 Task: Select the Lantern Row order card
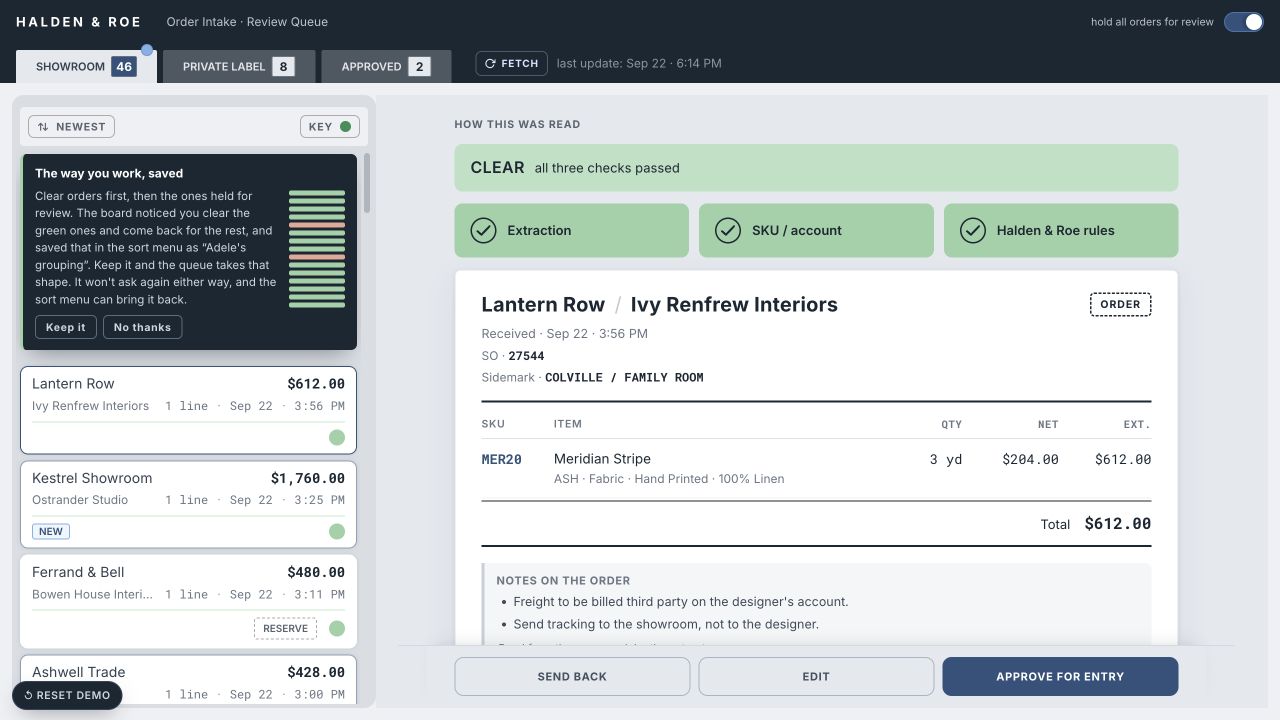tap(188, 410)
